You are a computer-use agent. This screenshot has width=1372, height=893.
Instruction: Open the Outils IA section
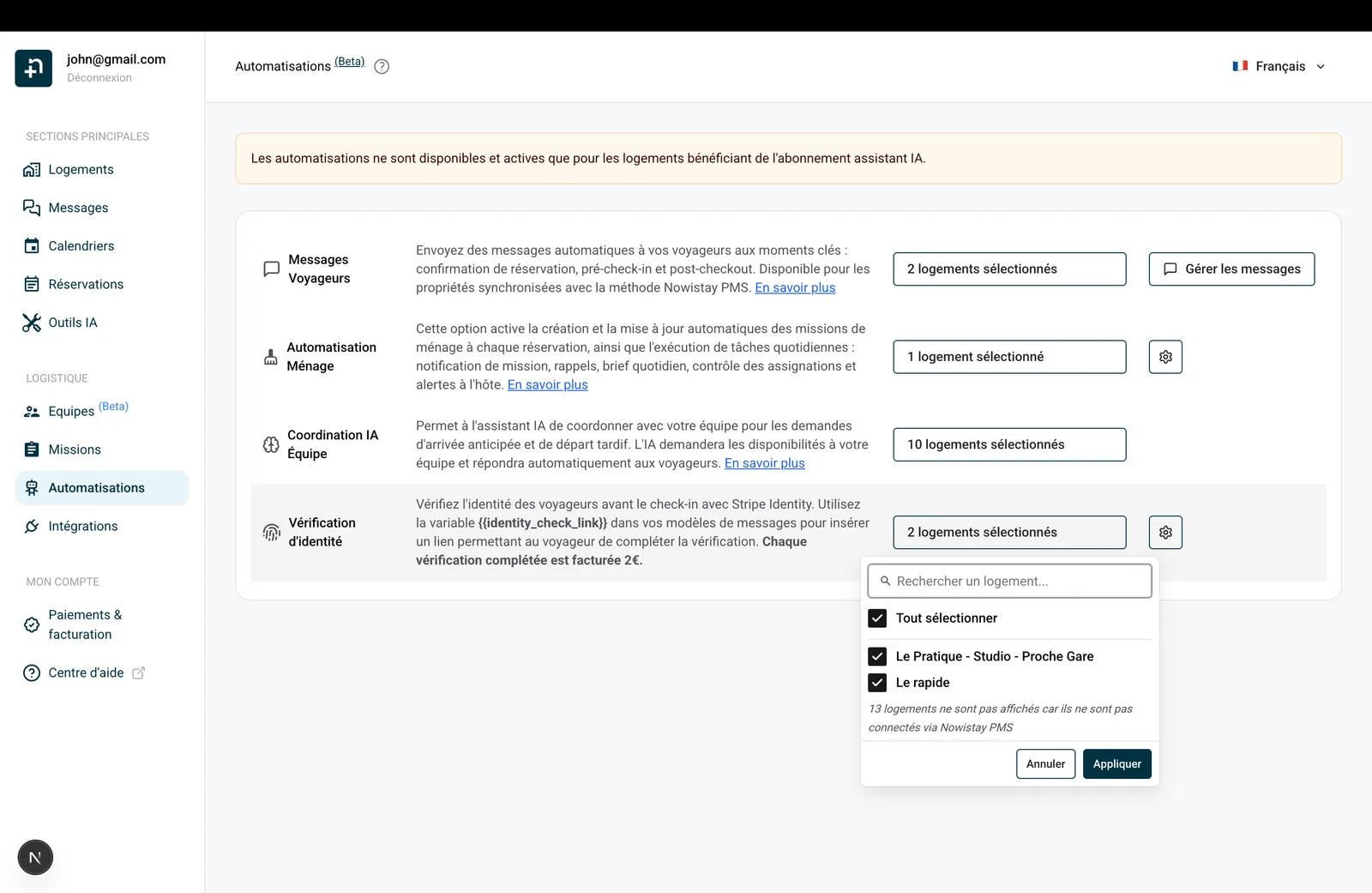(x=102, y=323)
